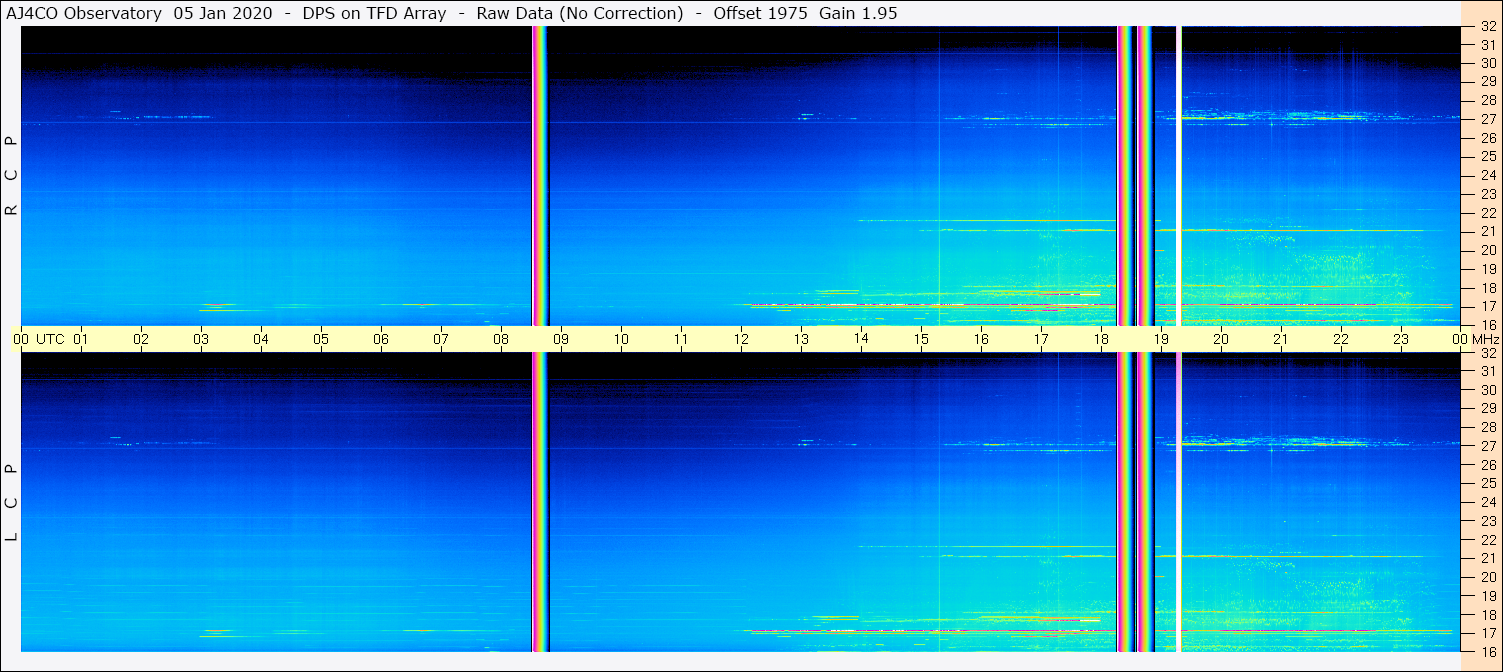
Task: Click the 21 hour mark on time axis
Action: pos(1281,339)
